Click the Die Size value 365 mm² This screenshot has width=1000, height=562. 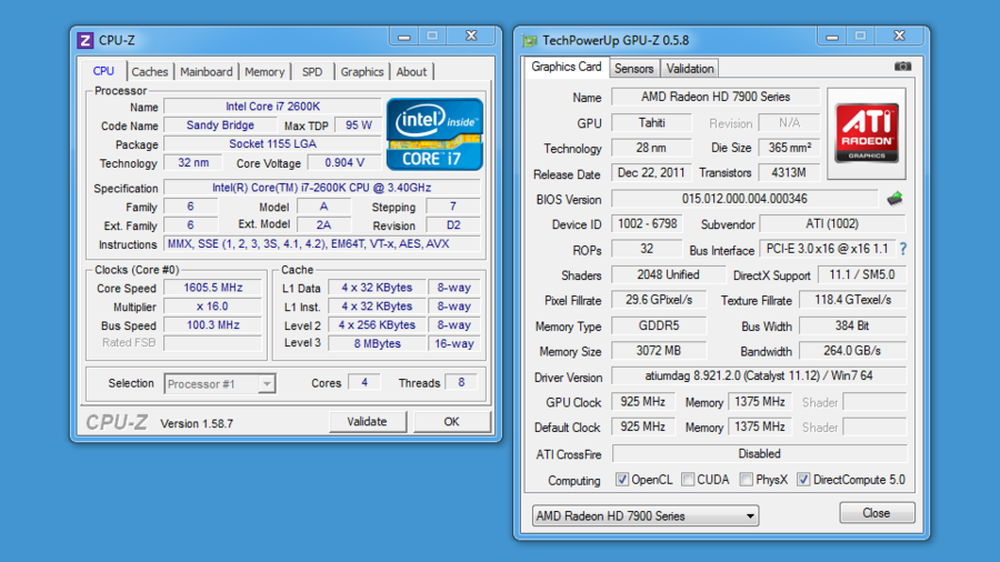[x=789, y=147]
